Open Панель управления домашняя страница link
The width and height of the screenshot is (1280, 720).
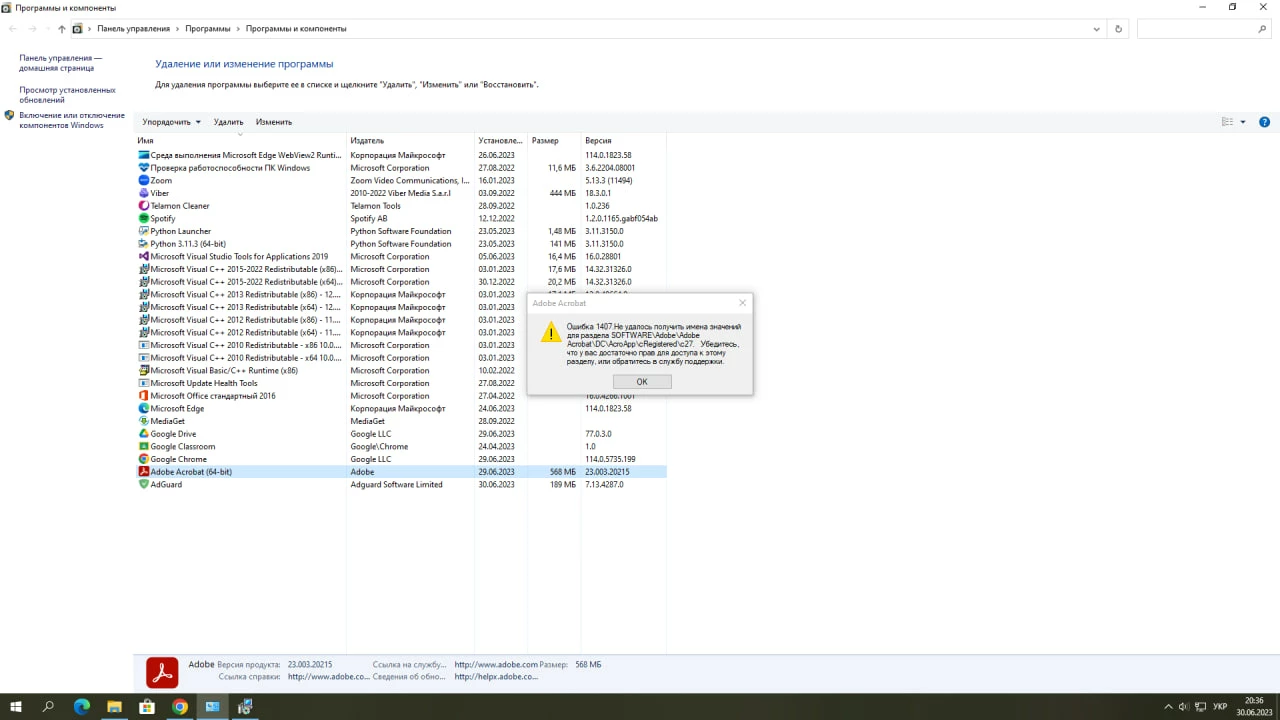coord(60,63)
